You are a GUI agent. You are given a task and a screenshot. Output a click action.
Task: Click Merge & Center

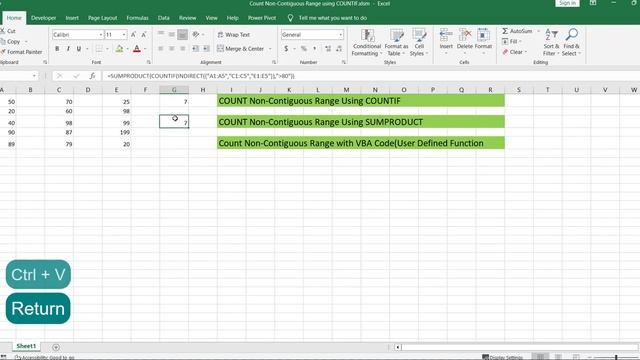240,49
